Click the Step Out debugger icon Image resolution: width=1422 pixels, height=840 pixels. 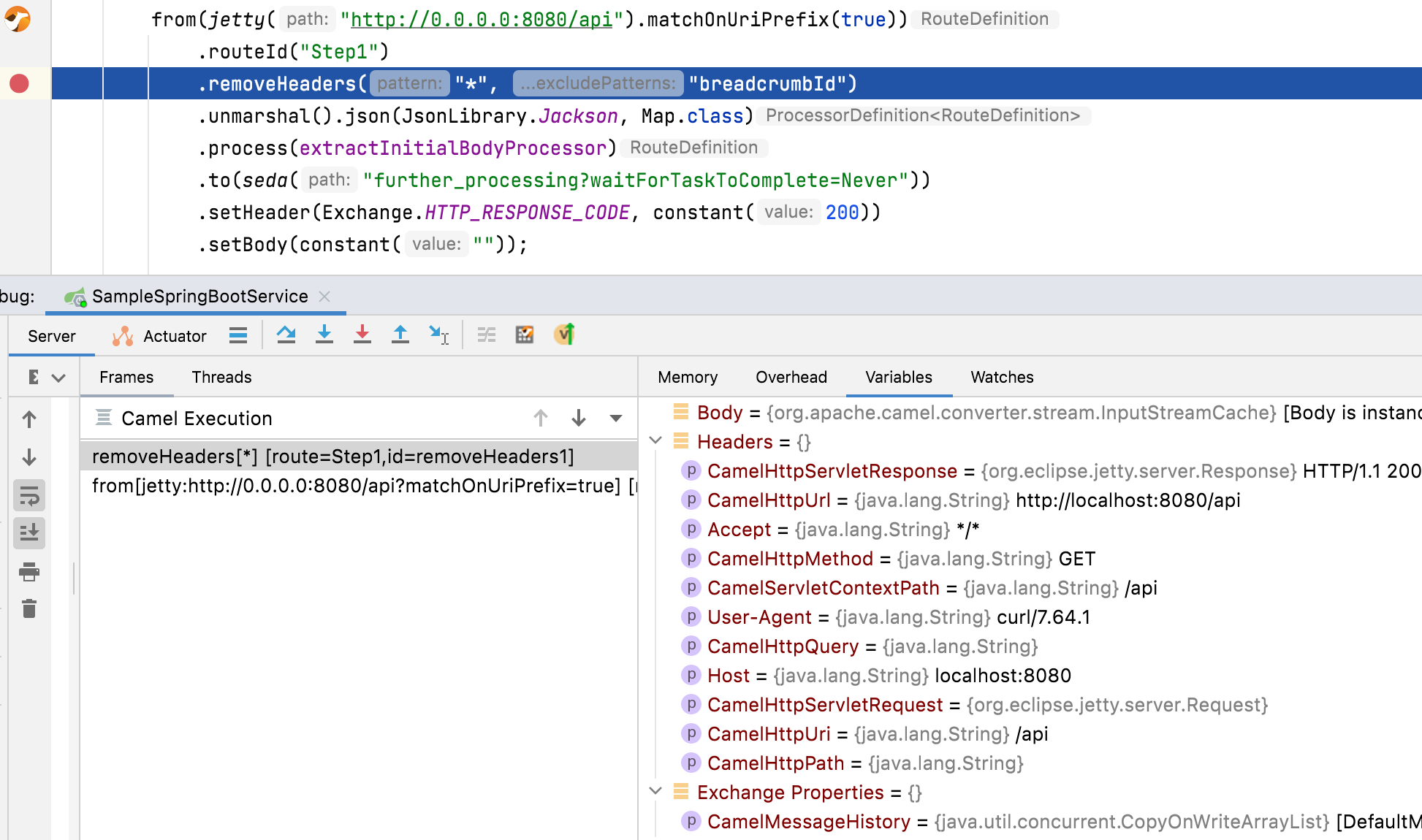pyautogui.click(x=400, y=335)
